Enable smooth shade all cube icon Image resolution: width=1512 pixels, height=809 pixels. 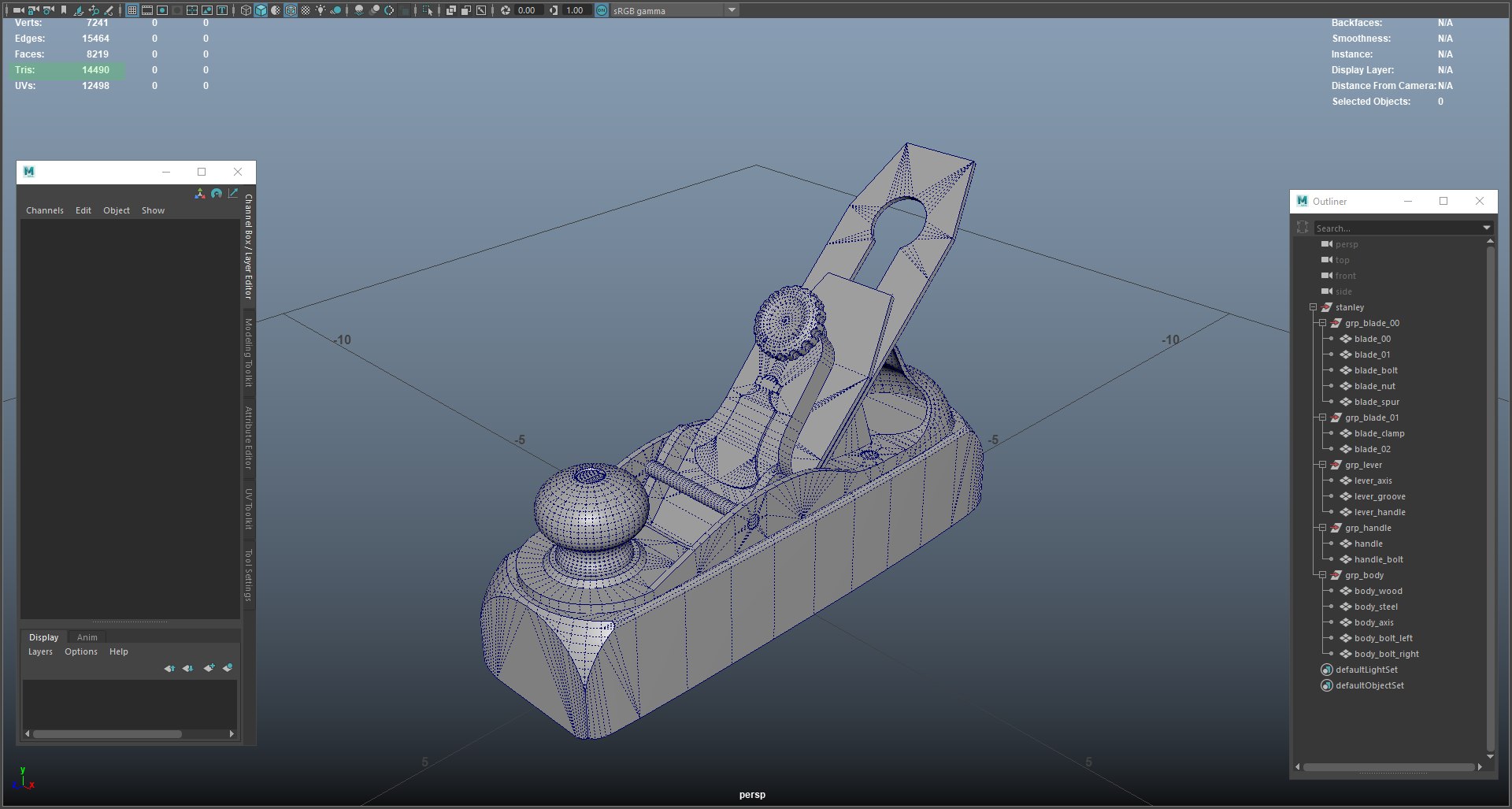coord(261,10)
